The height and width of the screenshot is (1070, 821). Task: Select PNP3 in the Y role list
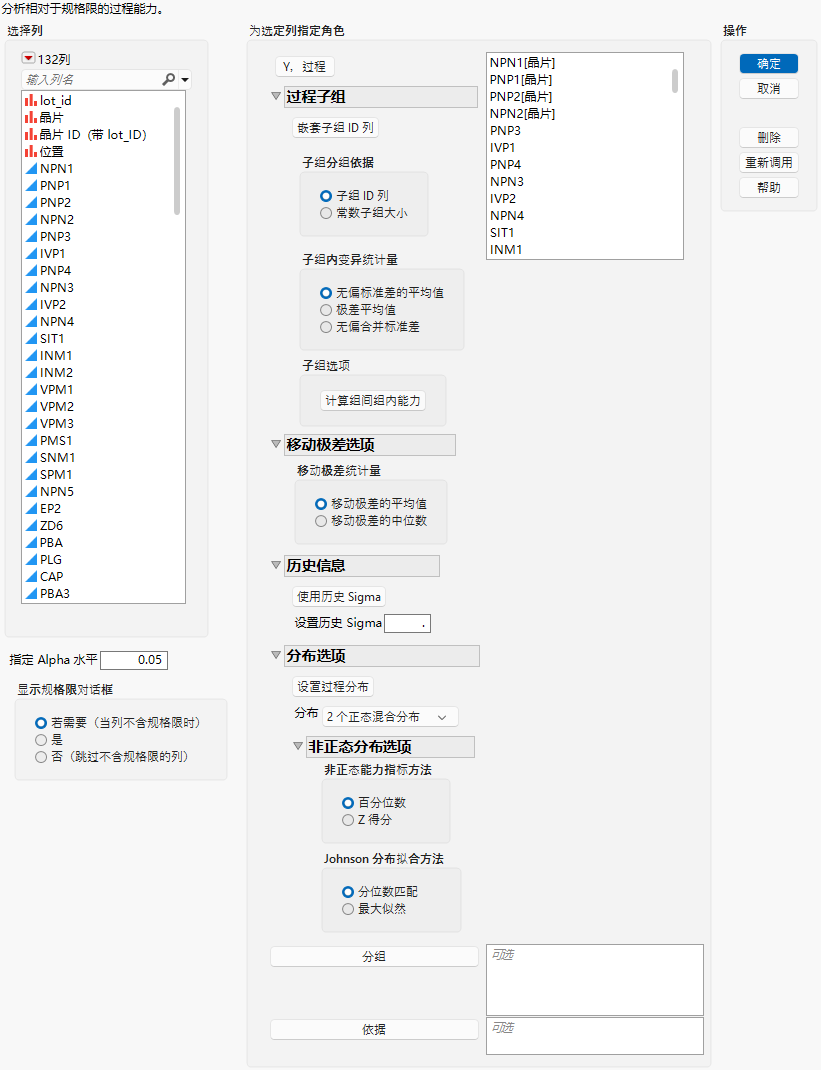pyautogui.click(x=505, y=130)
